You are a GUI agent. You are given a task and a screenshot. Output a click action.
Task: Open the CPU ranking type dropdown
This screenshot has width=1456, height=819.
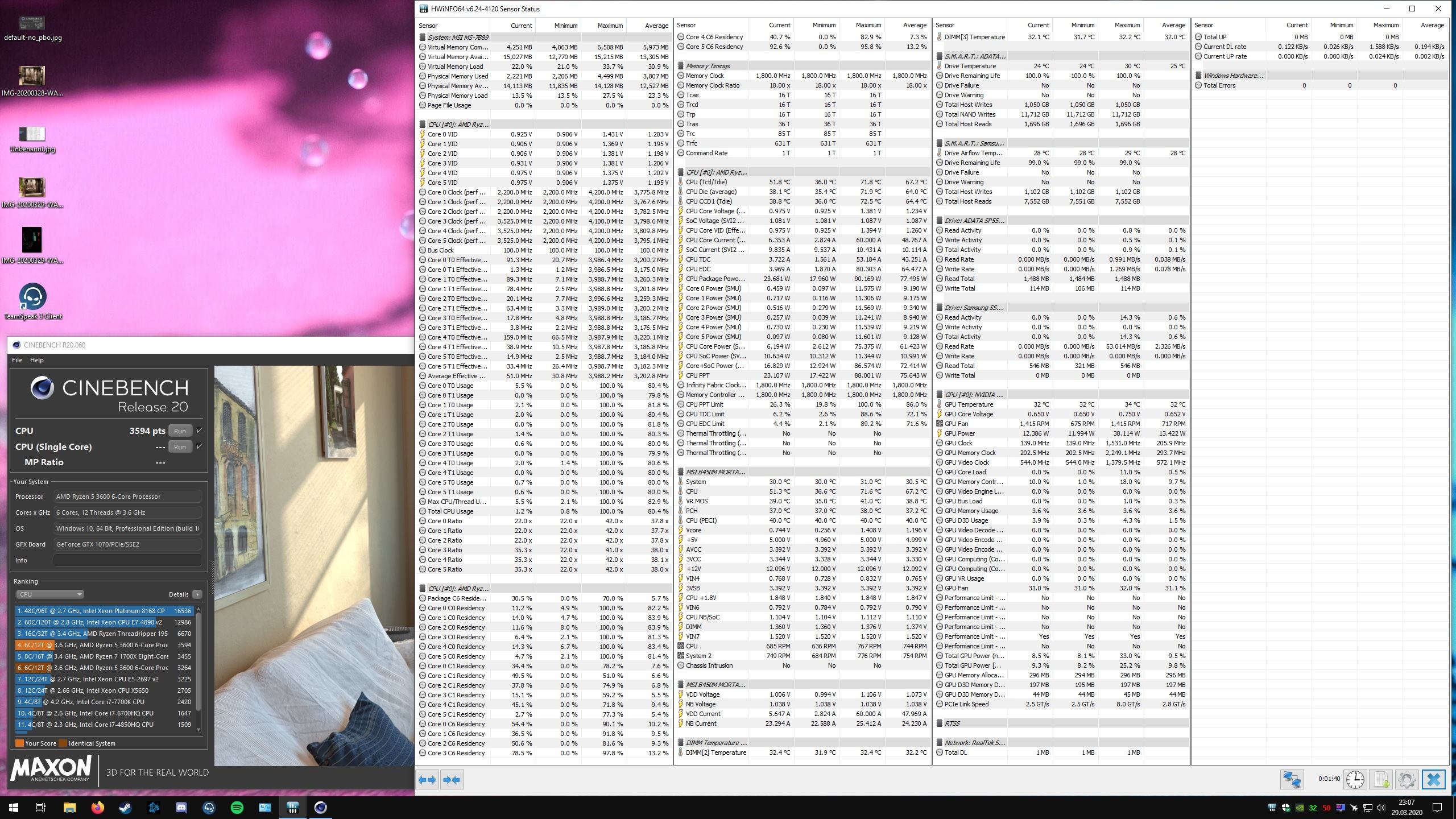pos(50,594)
